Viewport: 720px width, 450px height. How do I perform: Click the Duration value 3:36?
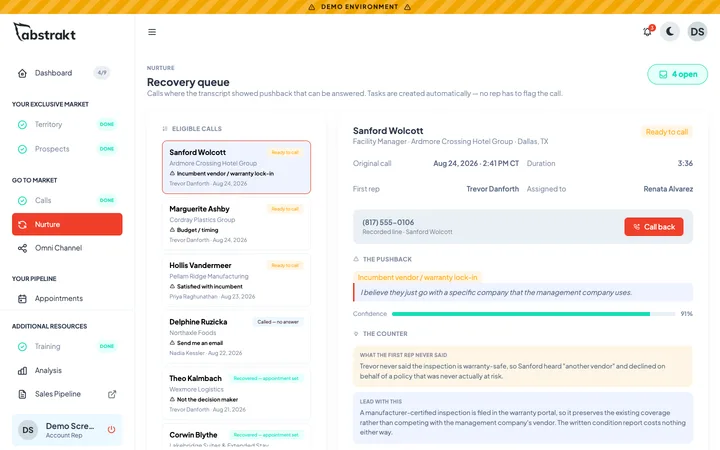[685, 163]
